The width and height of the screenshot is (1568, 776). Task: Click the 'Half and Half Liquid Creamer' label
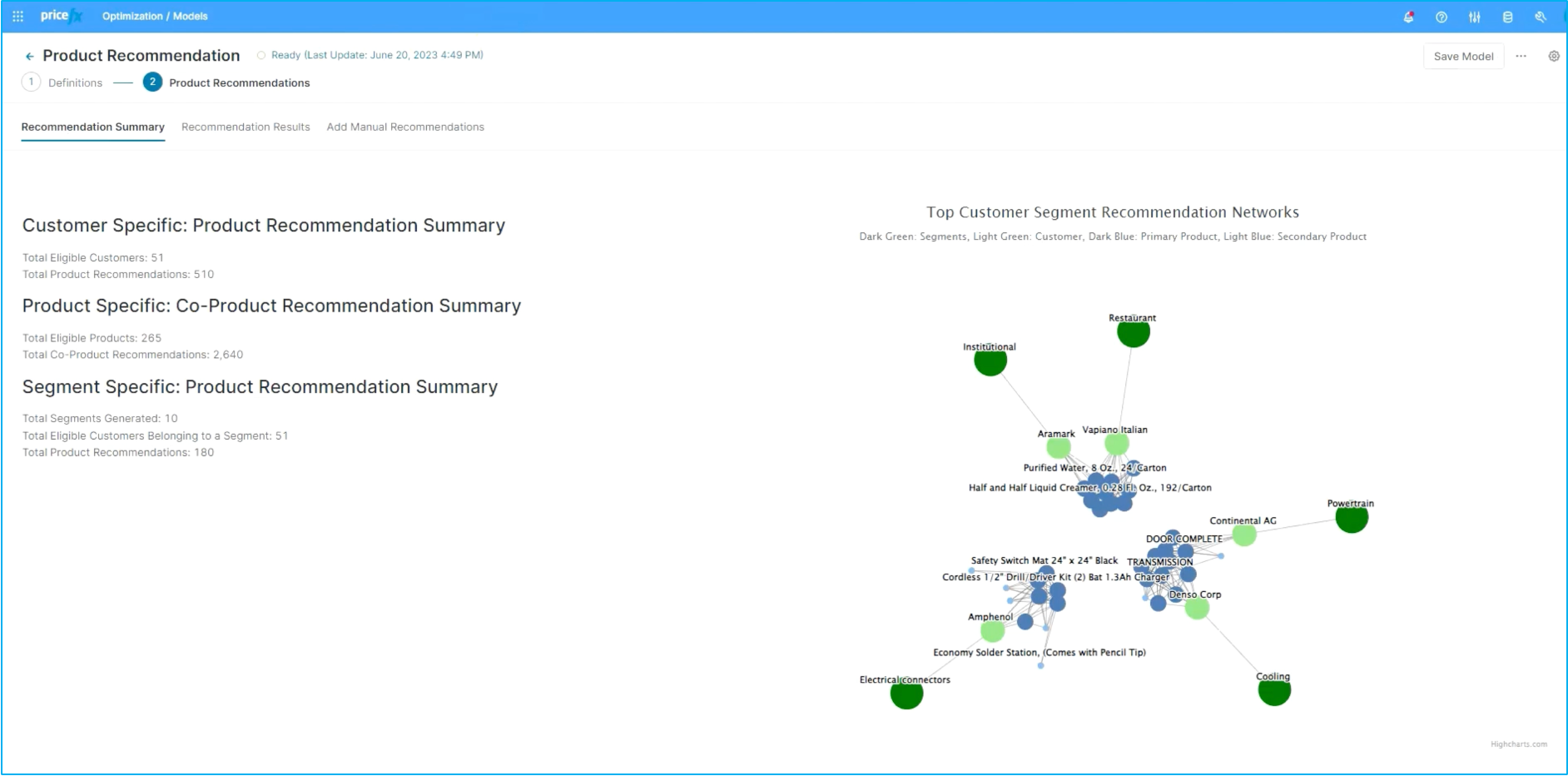[1090, 488]
